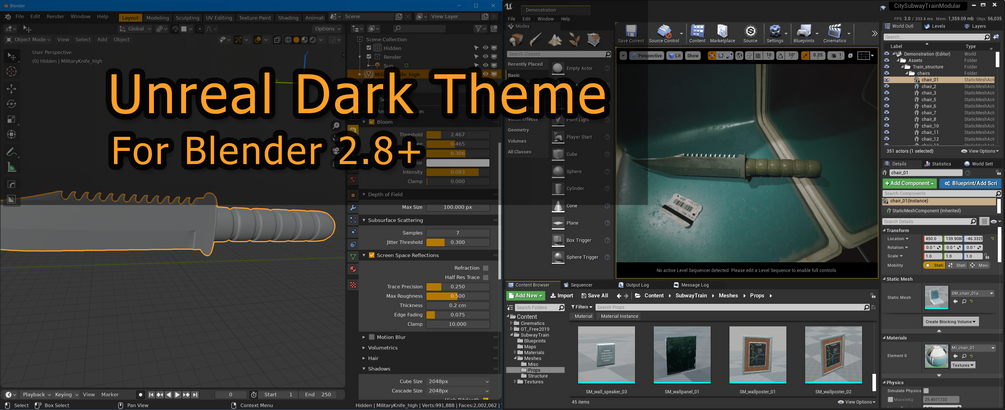Click the Import button in Content Browser
Image resolution: width=1005 pixels, height=410 pixels.
point(561,296)
